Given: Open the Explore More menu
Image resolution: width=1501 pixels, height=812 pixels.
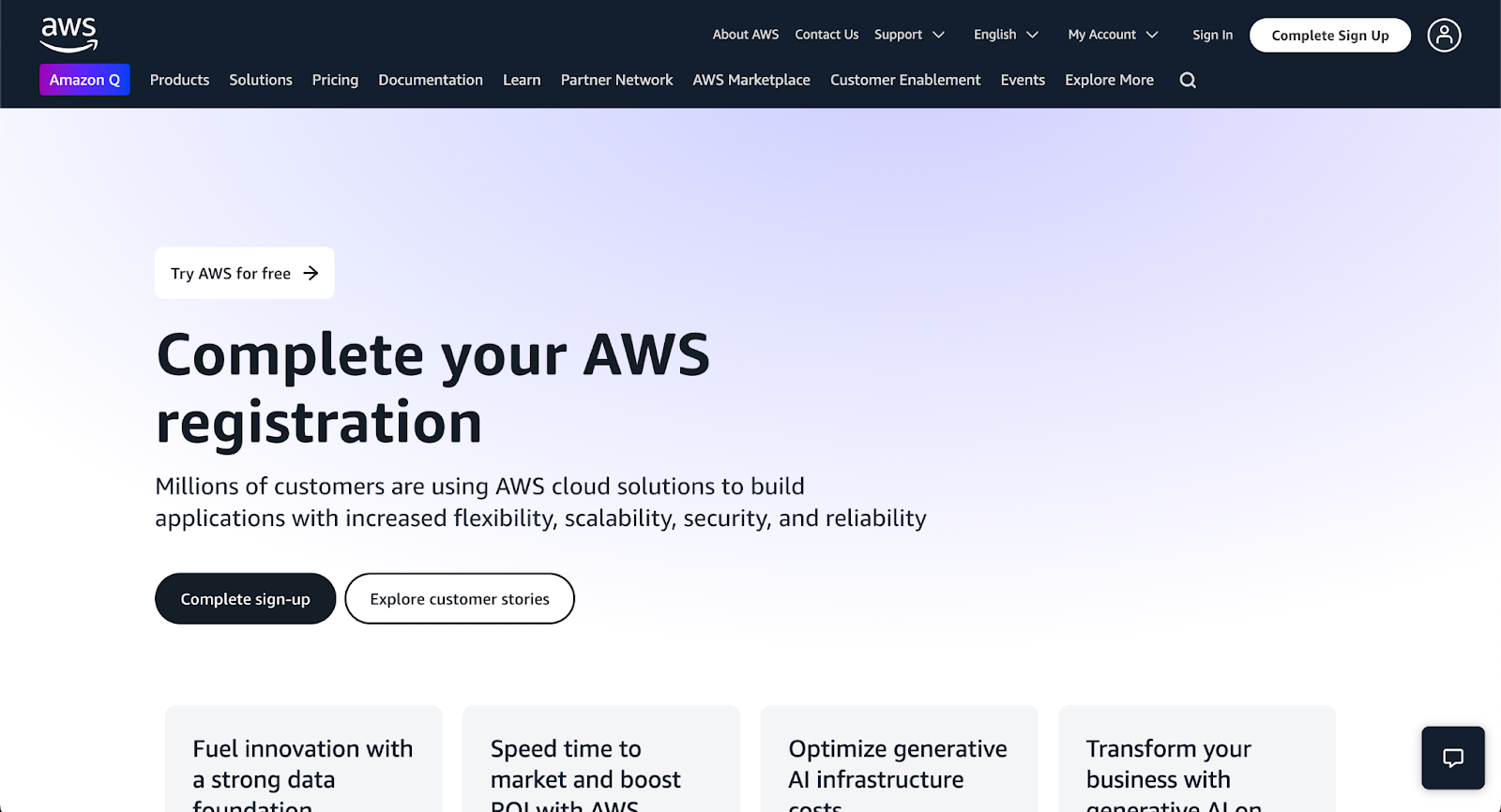Looking at the screenshot, I should coord(1109,80).
